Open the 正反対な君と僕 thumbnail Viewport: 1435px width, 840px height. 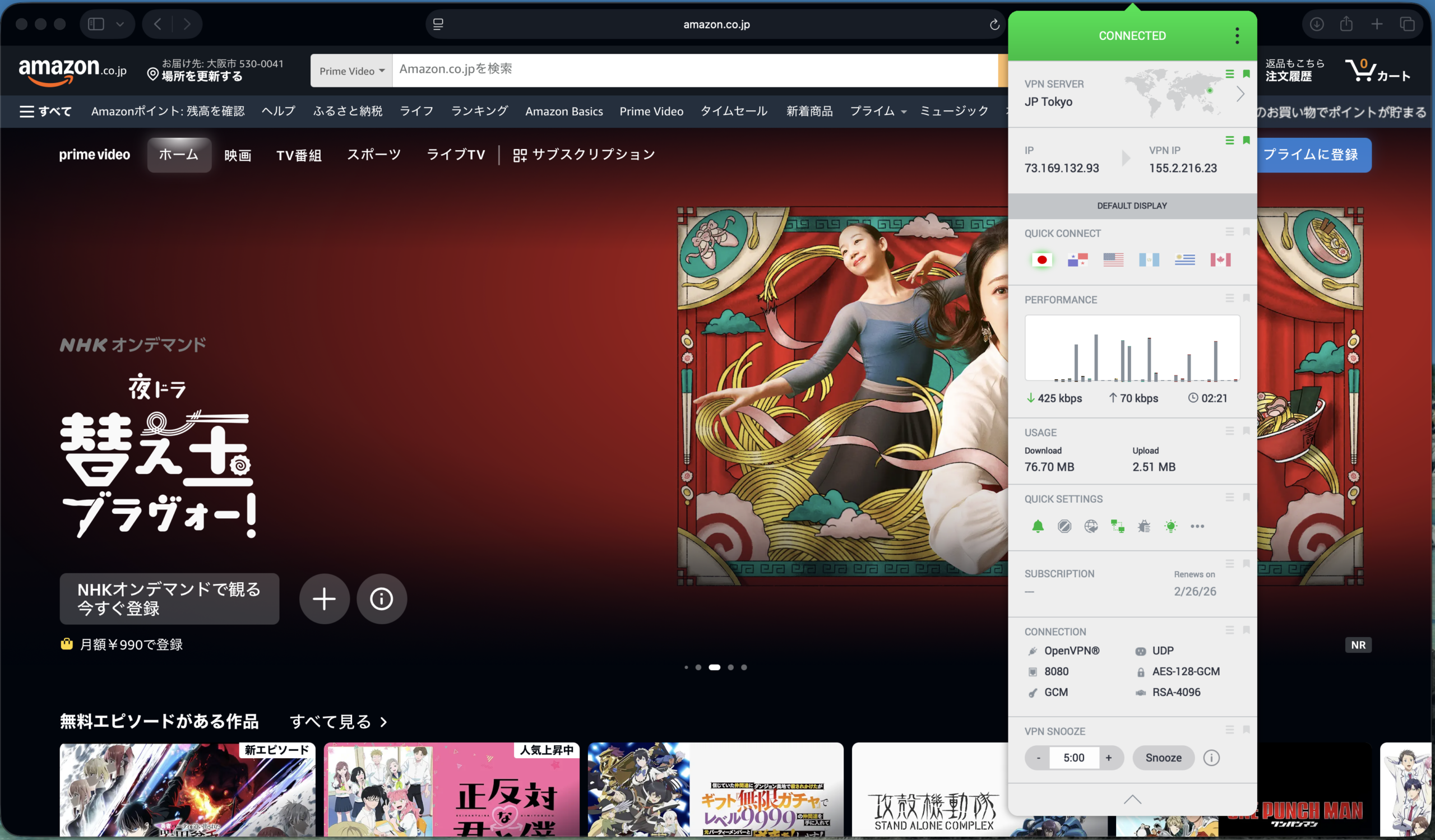pos(452,790)
